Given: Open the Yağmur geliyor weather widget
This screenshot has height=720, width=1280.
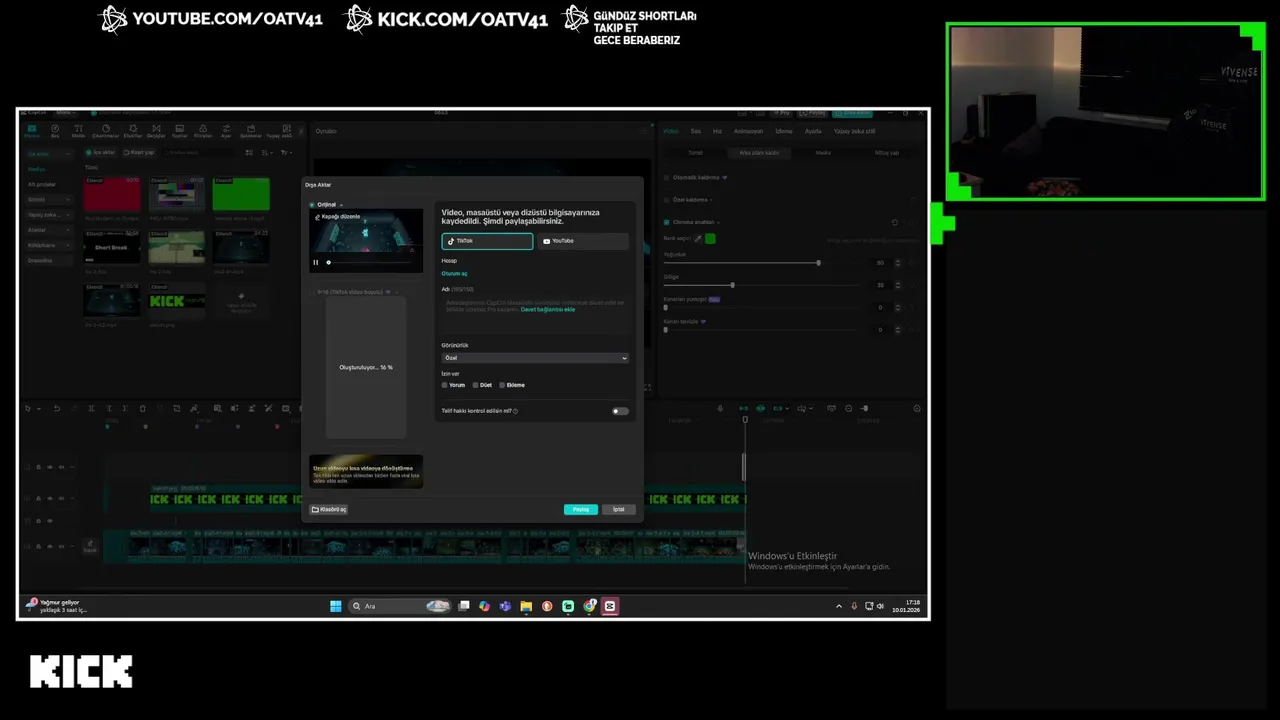Looking at the screenshot, I should (57, 606).
